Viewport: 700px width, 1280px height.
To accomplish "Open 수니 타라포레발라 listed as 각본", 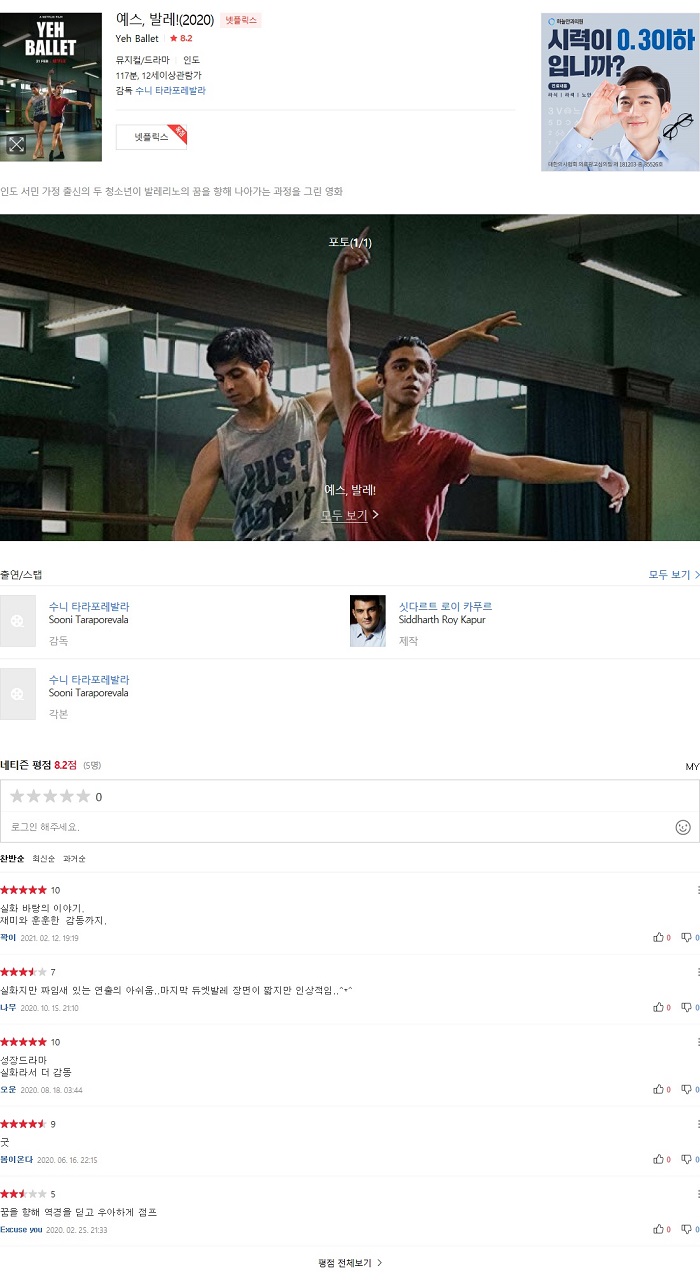I will (89, 679).
